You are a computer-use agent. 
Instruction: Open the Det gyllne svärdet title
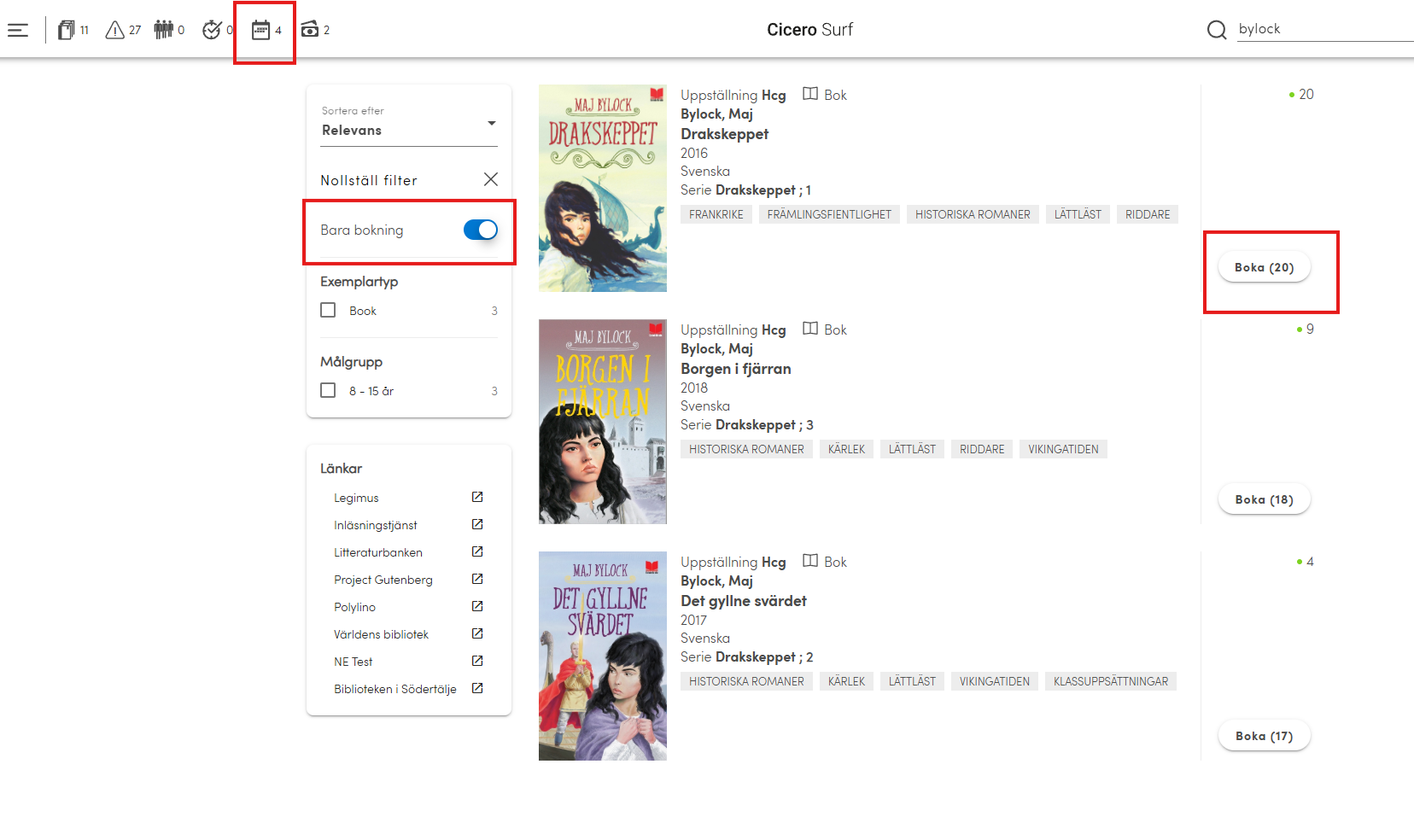(x=744, y=601)
